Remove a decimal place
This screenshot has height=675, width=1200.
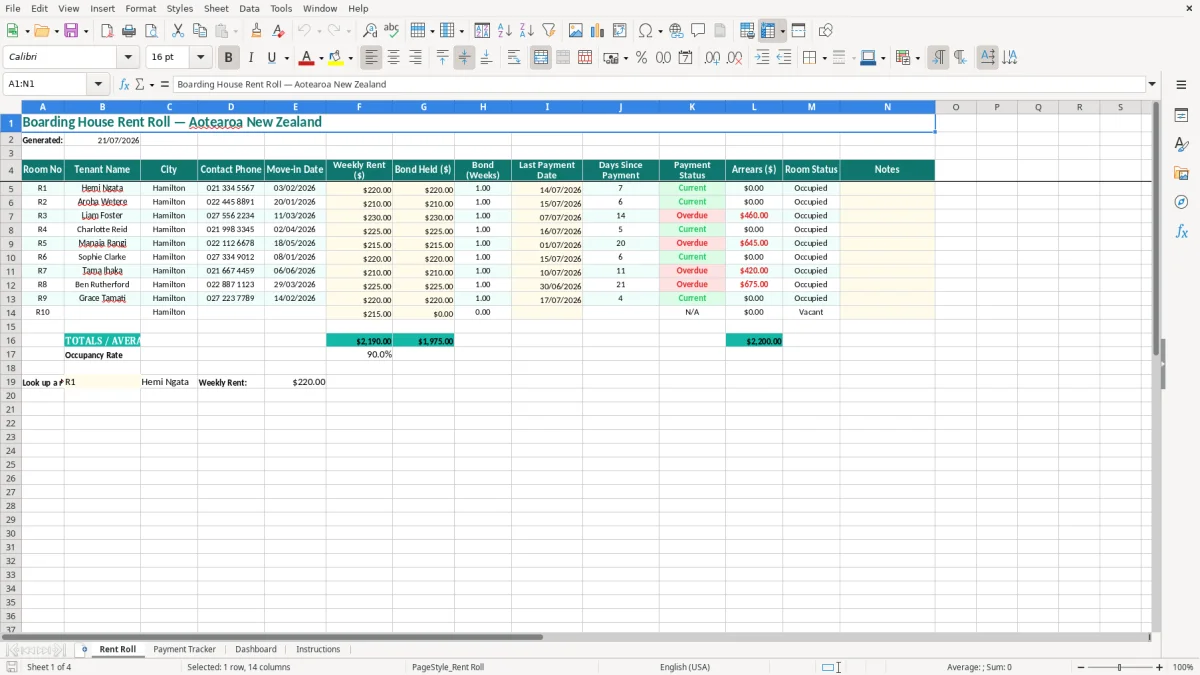(x=734, y=58)
